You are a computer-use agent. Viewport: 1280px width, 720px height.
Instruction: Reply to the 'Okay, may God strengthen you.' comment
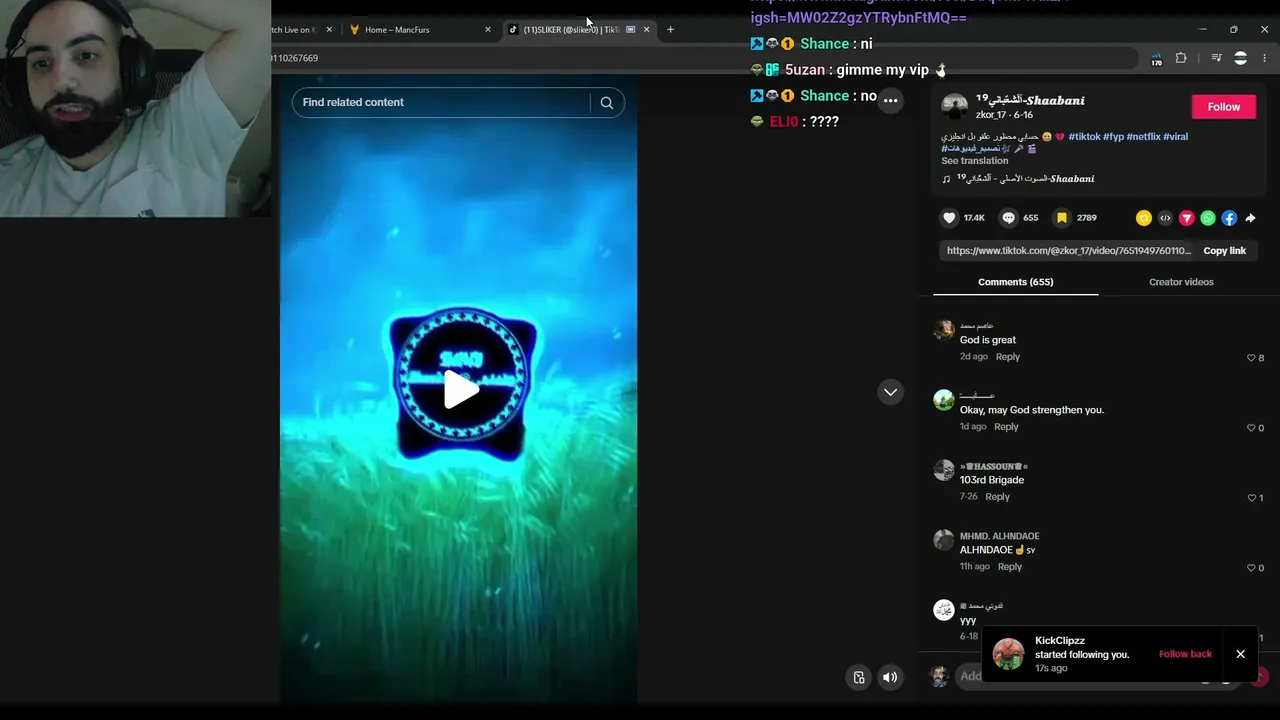tap(1006, 427)
